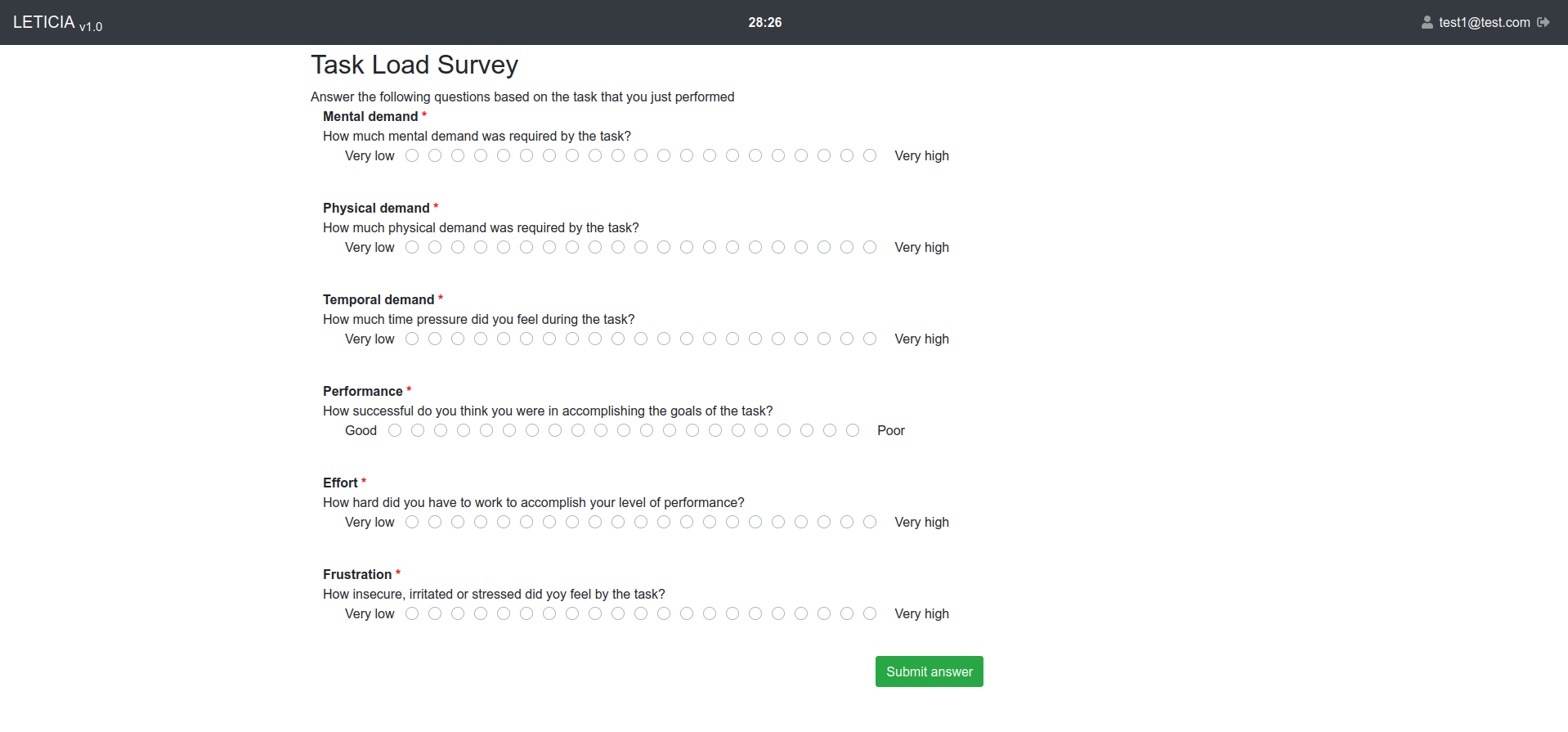Viewport: 1568px width, 732px height.
Task: Click the Task Load Survey heading
Action: click(414, 65)
